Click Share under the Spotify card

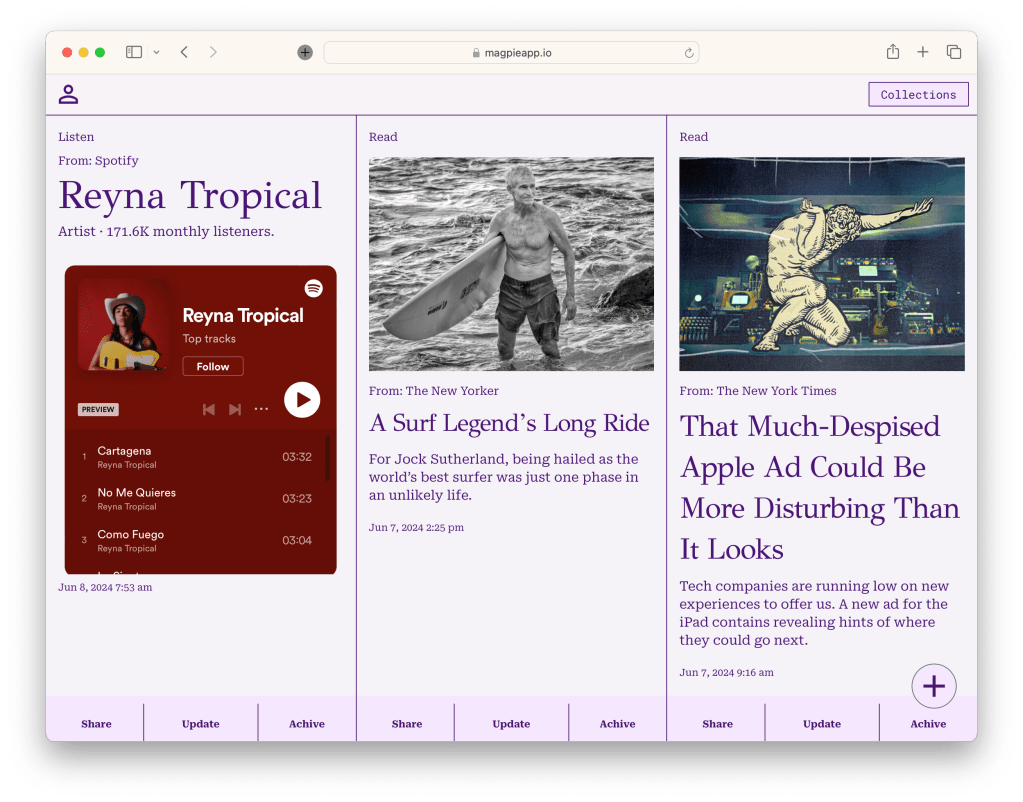tap(96, 724)
